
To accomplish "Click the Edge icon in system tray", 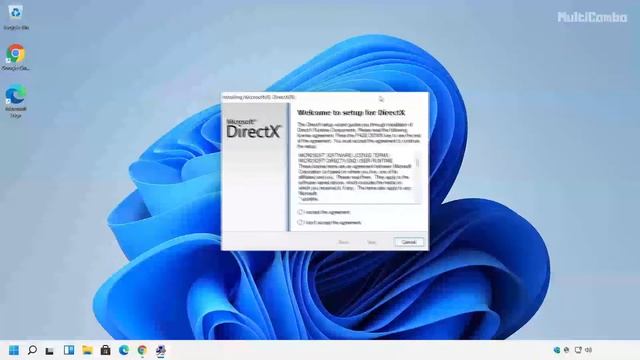I will pos(557,350).
